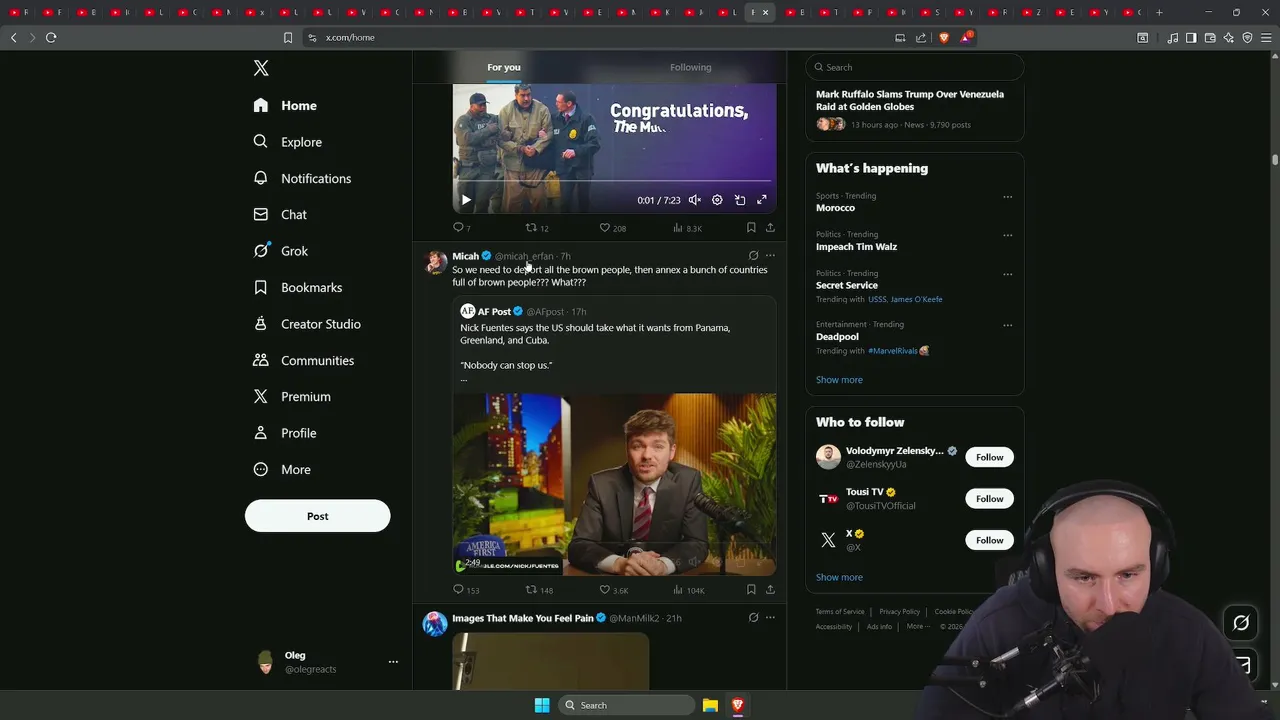Share Micah's post

770,590
